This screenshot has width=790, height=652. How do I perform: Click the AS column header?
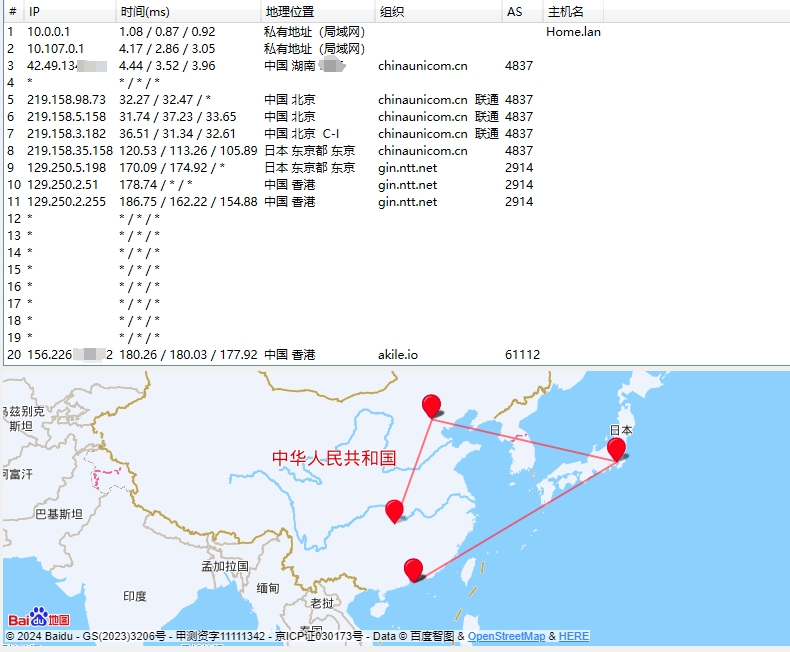tap(522, 11)
